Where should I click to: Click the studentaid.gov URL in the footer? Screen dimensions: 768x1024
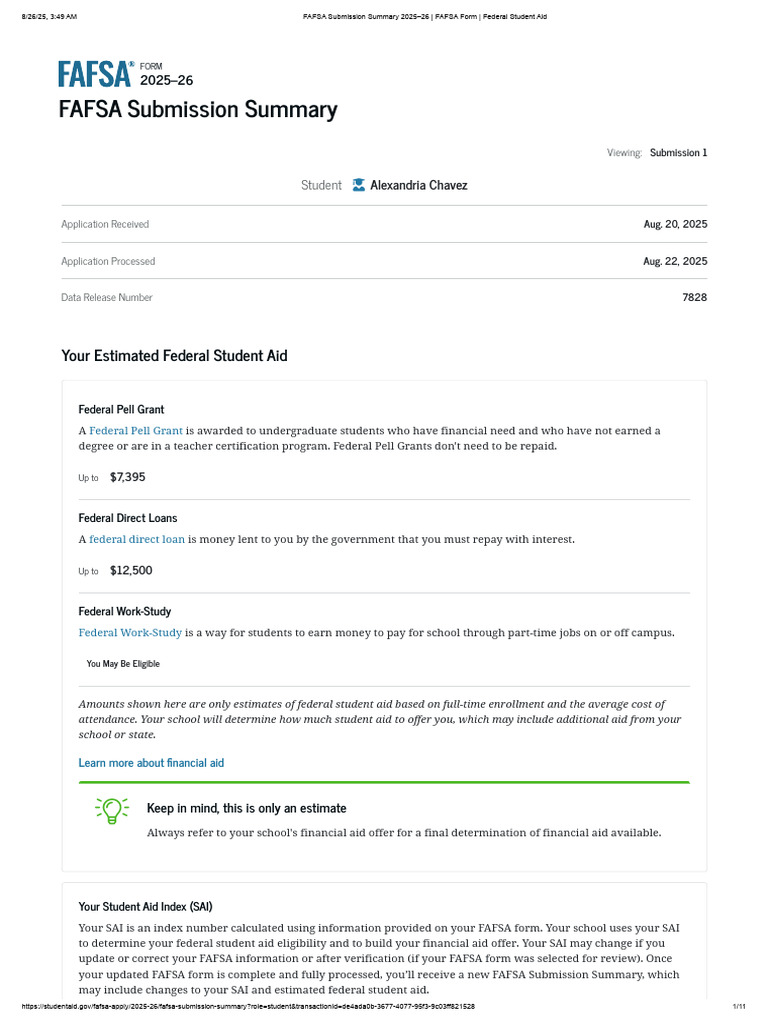248,1006
